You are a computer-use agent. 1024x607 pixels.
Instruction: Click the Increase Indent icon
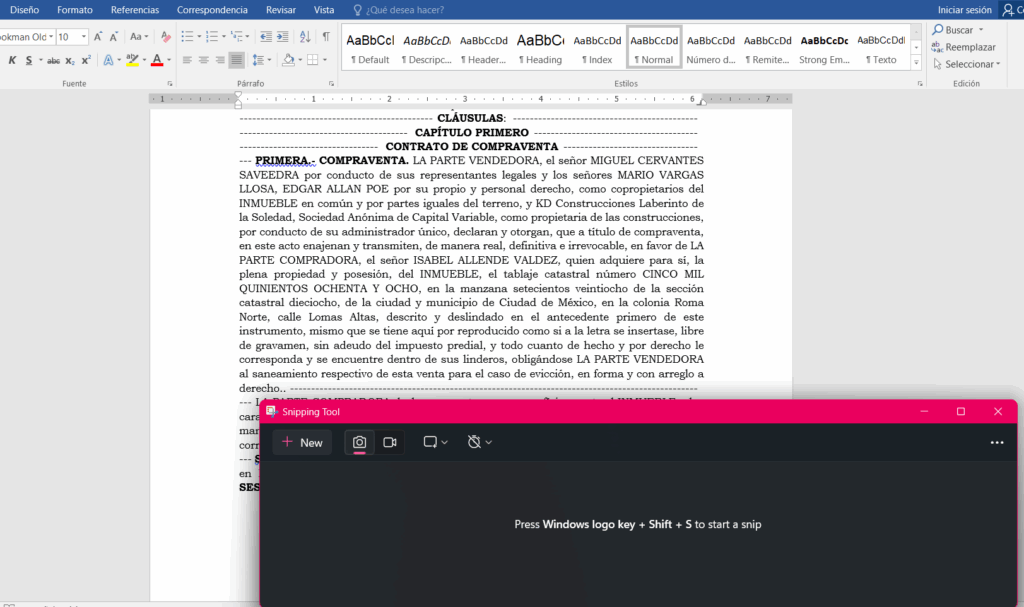click(x=281, y=37)
